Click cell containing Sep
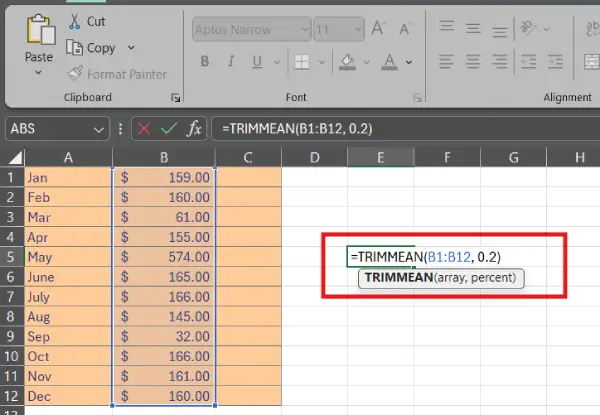The width and height of the screenshot is (600, 415). click(68, 336)
